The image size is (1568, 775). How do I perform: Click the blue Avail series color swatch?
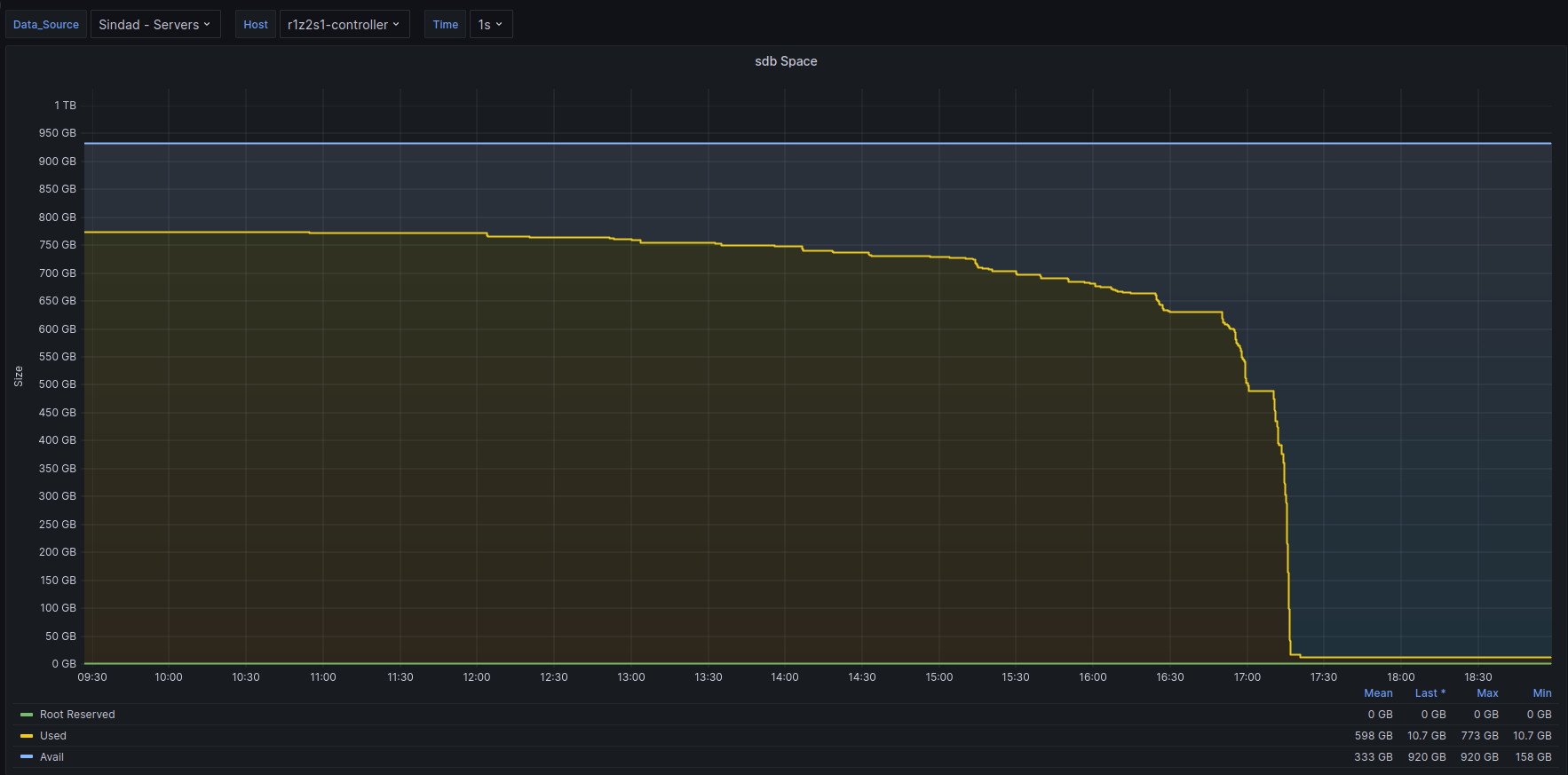[27, 757]
